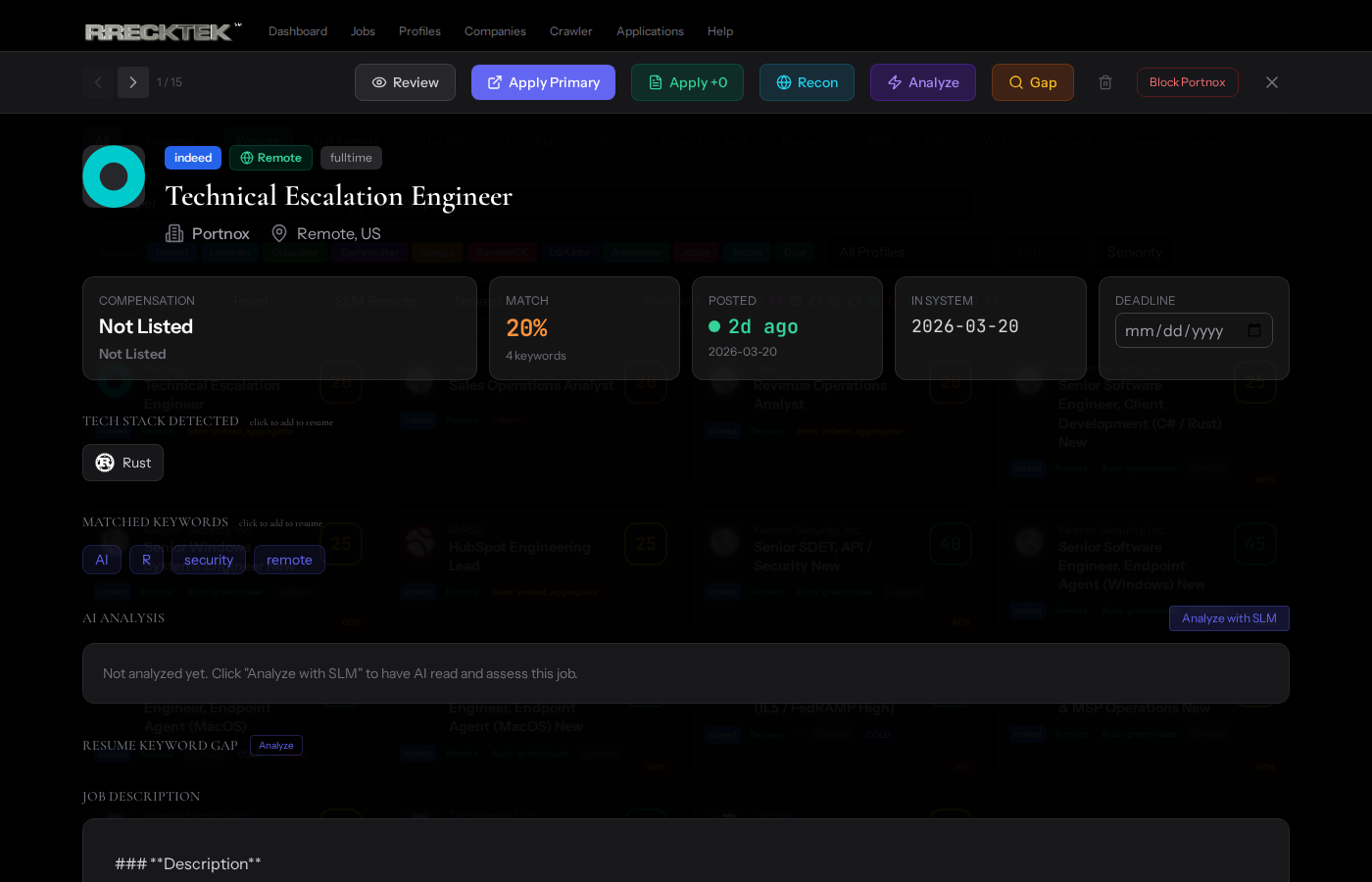This screenshot has width=1372, height=882.
Task: Run Recon on this job
Action: pyautogui.click(x=807, y=82)
